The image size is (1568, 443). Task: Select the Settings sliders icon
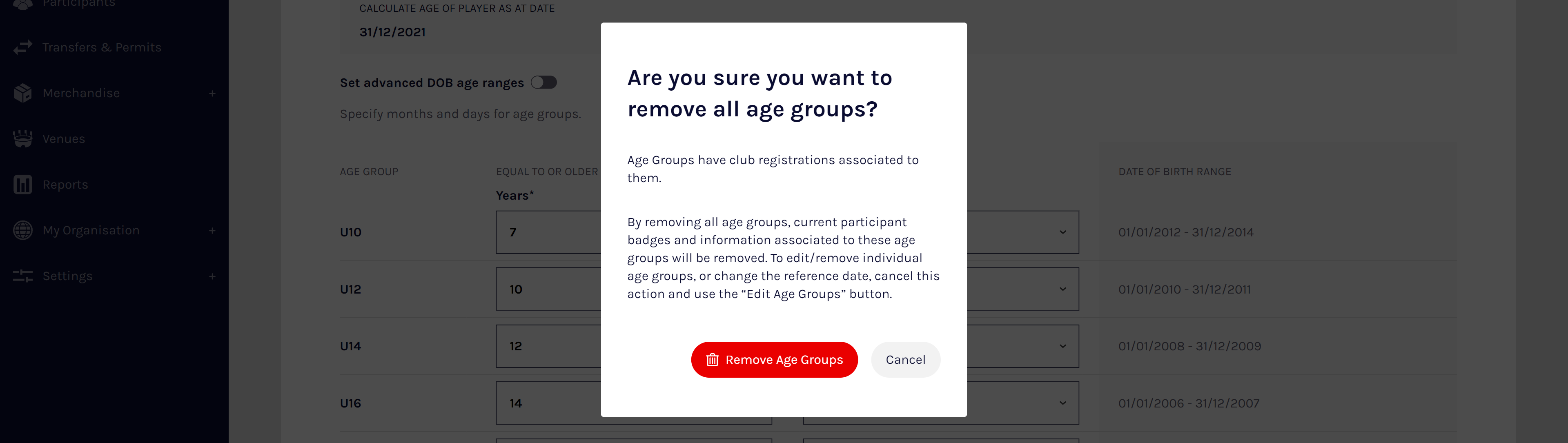click(22, 276)
